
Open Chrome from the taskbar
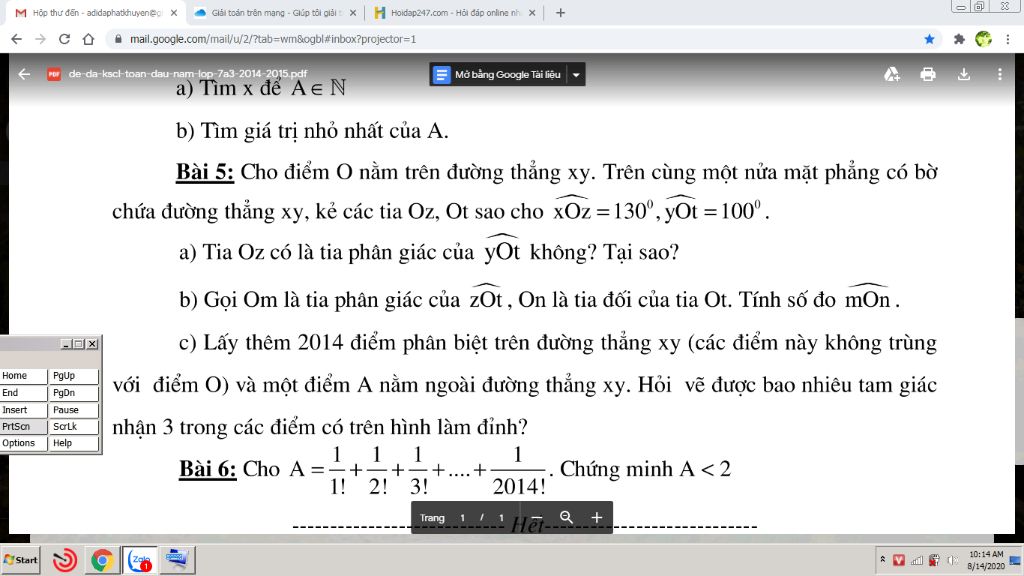(102, 560)
